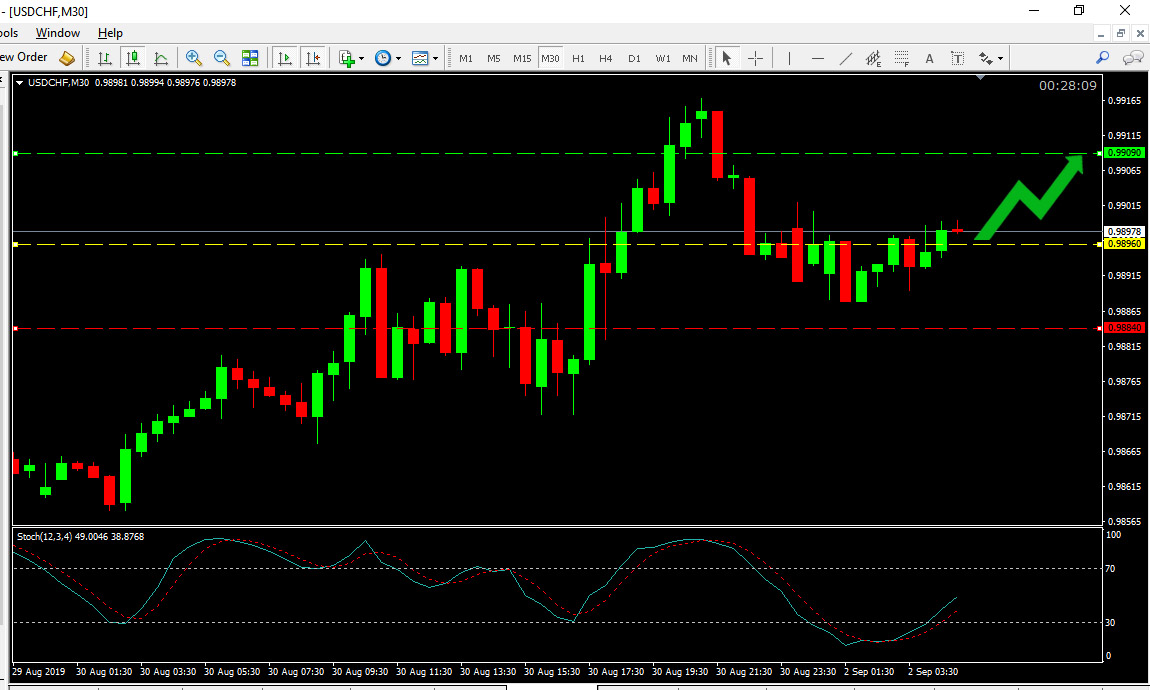
Task: Minimize the main MetaTrader window
Action: [1034, 10]
